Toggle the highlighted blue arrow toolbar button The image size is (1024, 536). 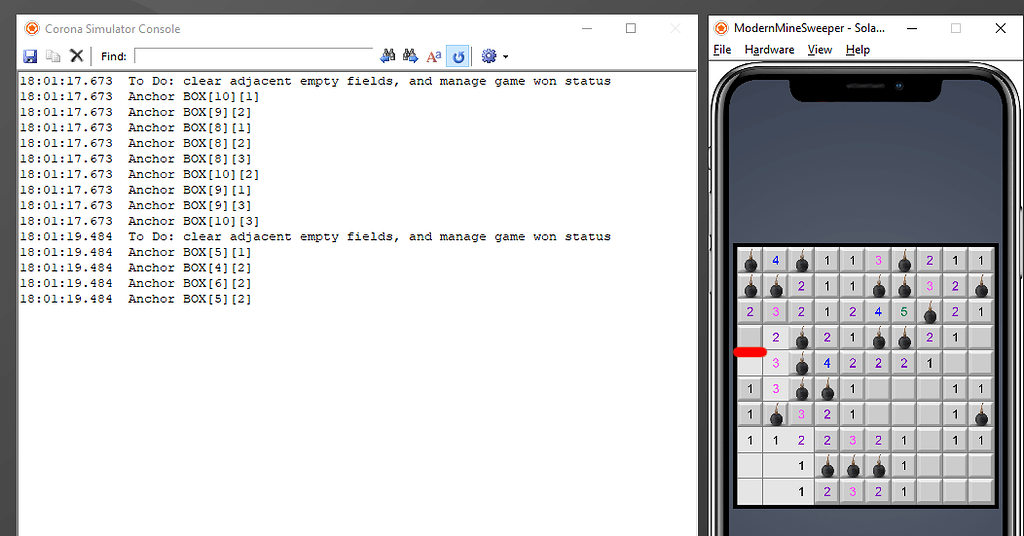pyautogui.click(x=458, y=56)
